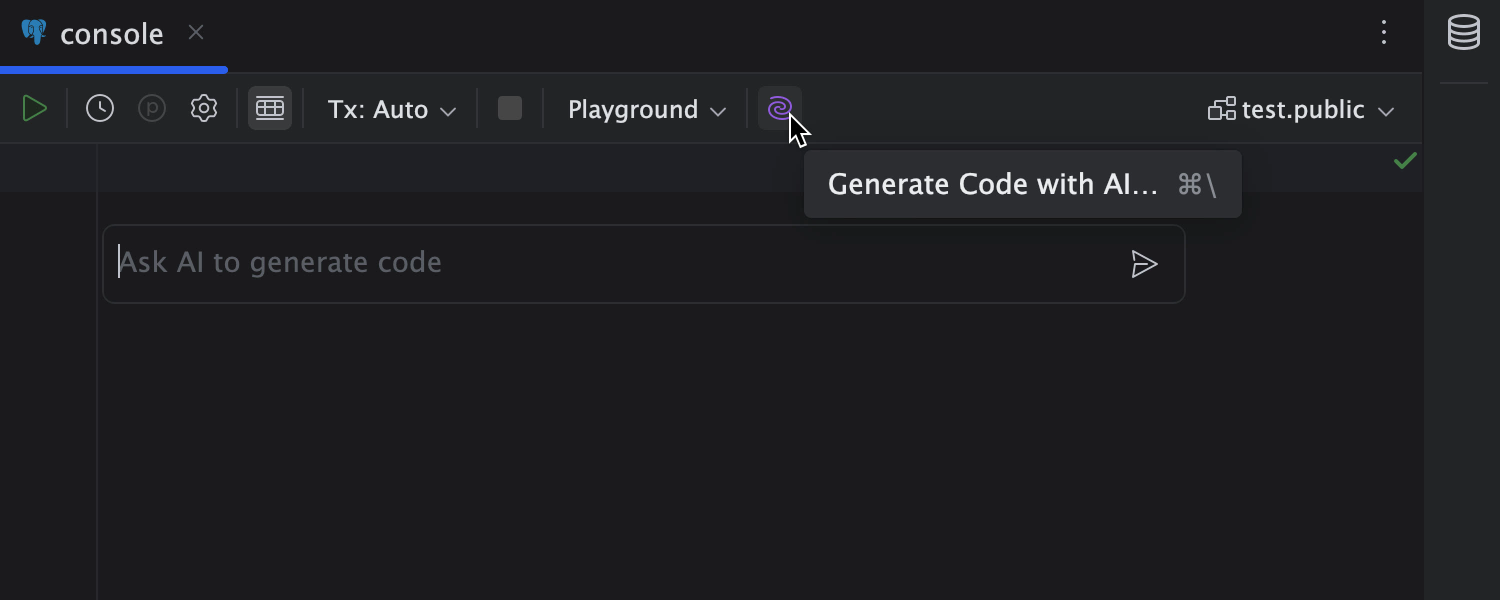Click the test.public schema icon
The width and height of the screenshot is (1500, 600).
tap(1221, 109)
